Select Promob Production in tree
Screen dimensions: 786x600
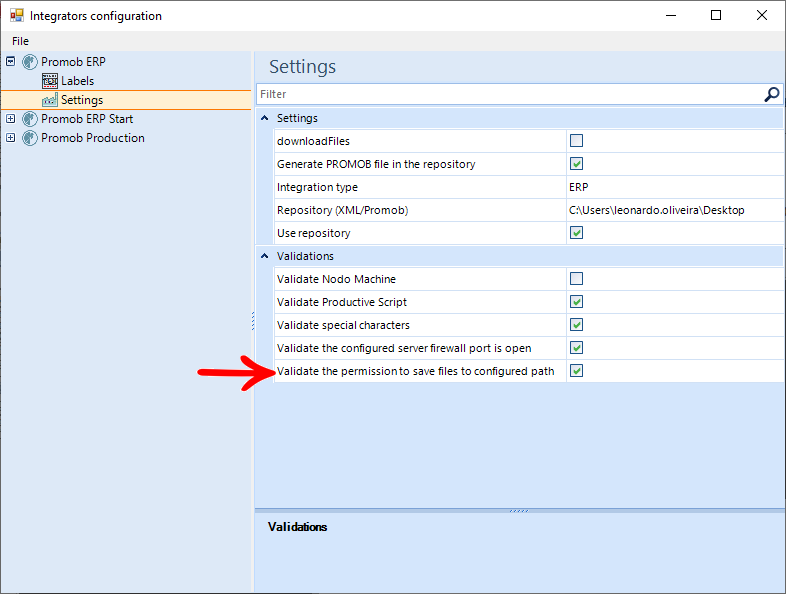(93, 138)
